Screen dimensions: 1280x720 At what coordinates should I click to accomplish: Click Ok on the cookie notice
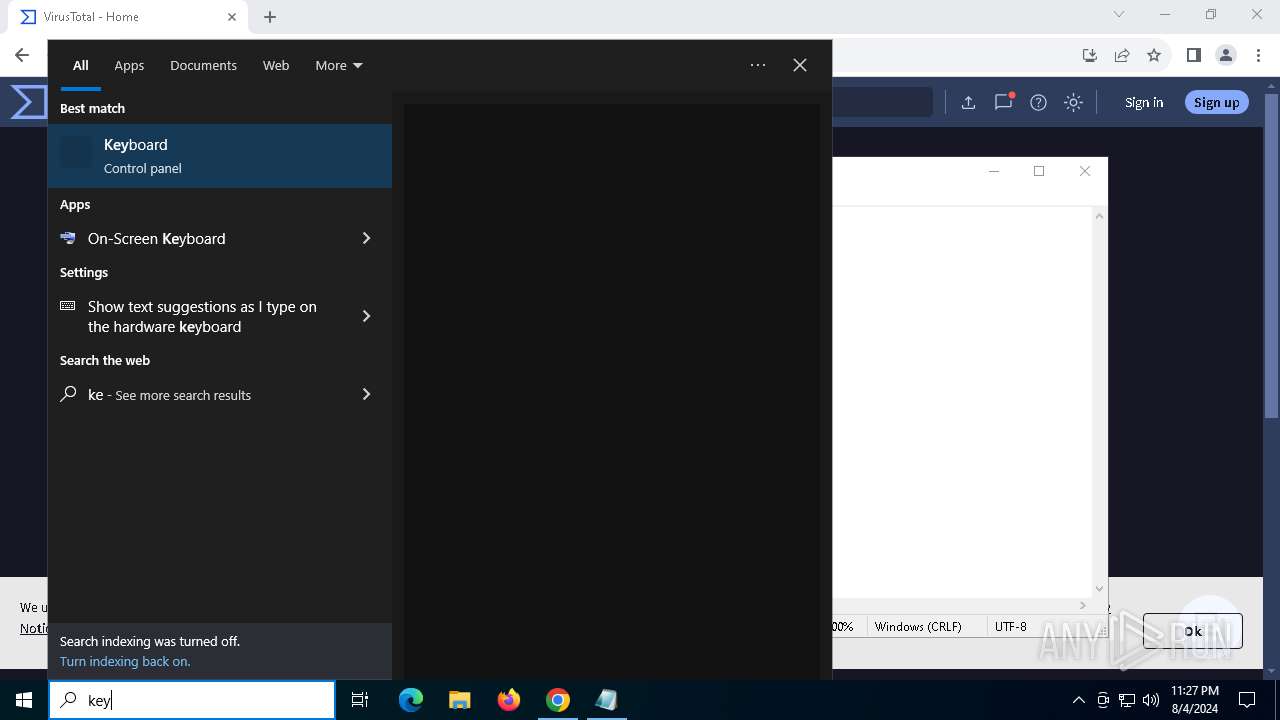pyautogui.click(x=1192, y=631)
